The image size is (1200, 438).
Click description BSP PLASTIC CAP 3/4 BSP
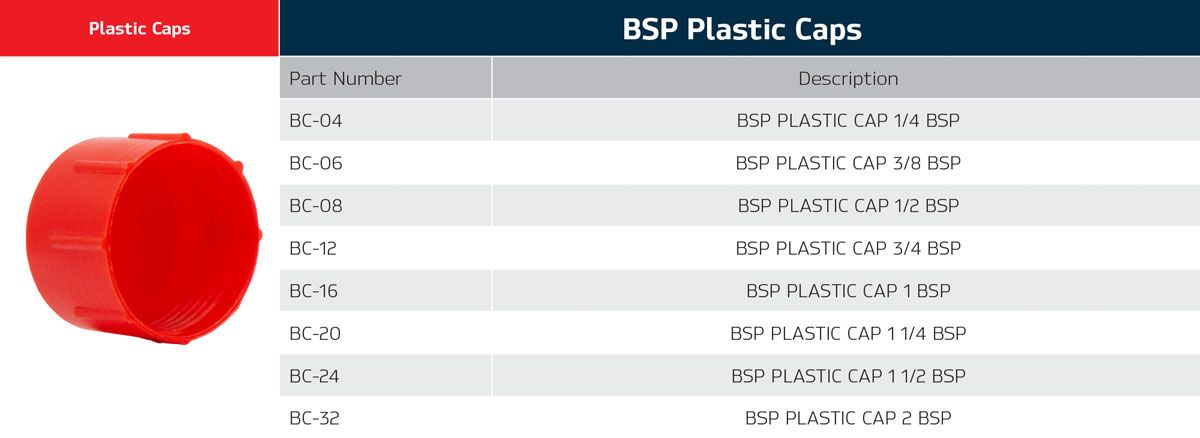click(x=848, y=248)
